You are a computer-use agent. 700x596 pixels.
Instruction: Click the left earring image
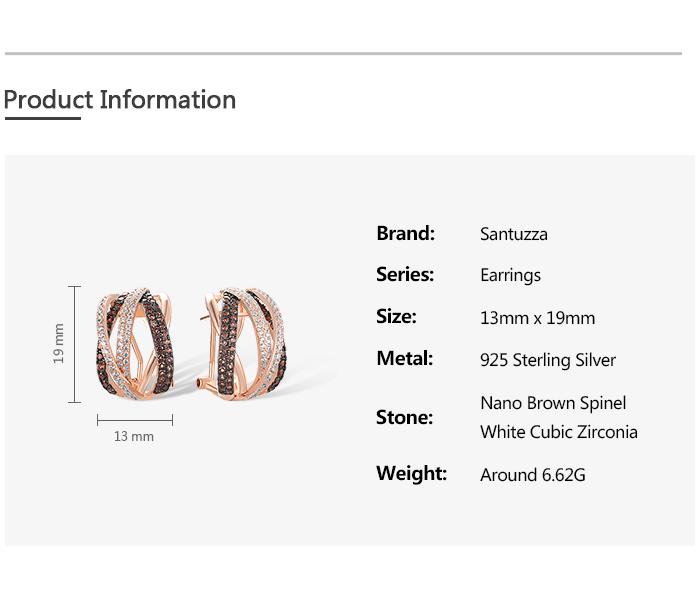pos(135,345)
